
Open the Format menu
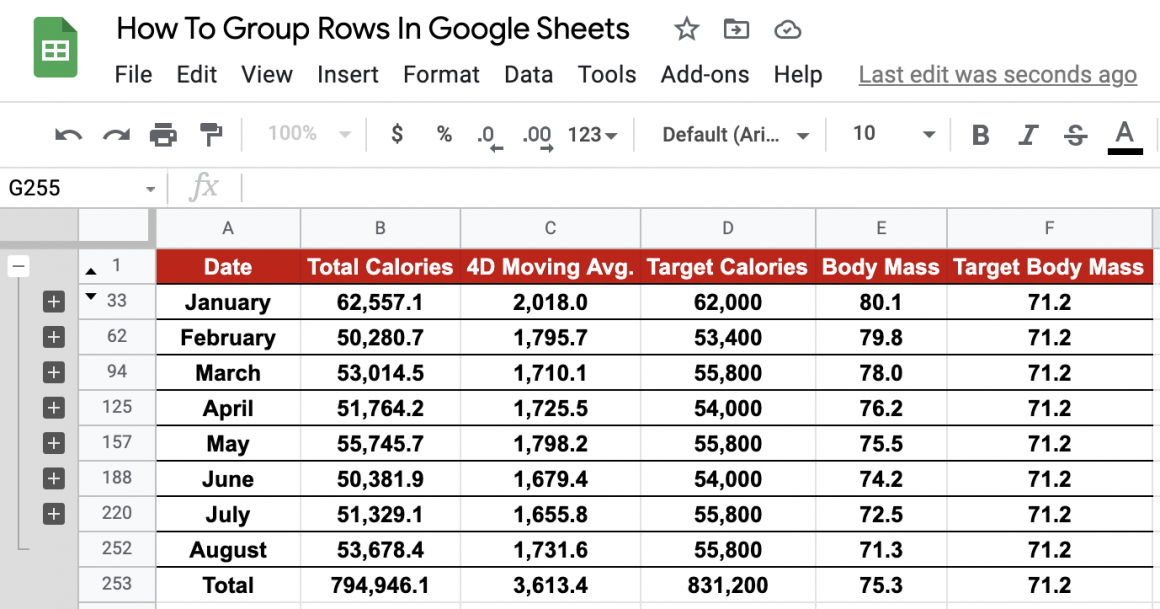(441, 75)
